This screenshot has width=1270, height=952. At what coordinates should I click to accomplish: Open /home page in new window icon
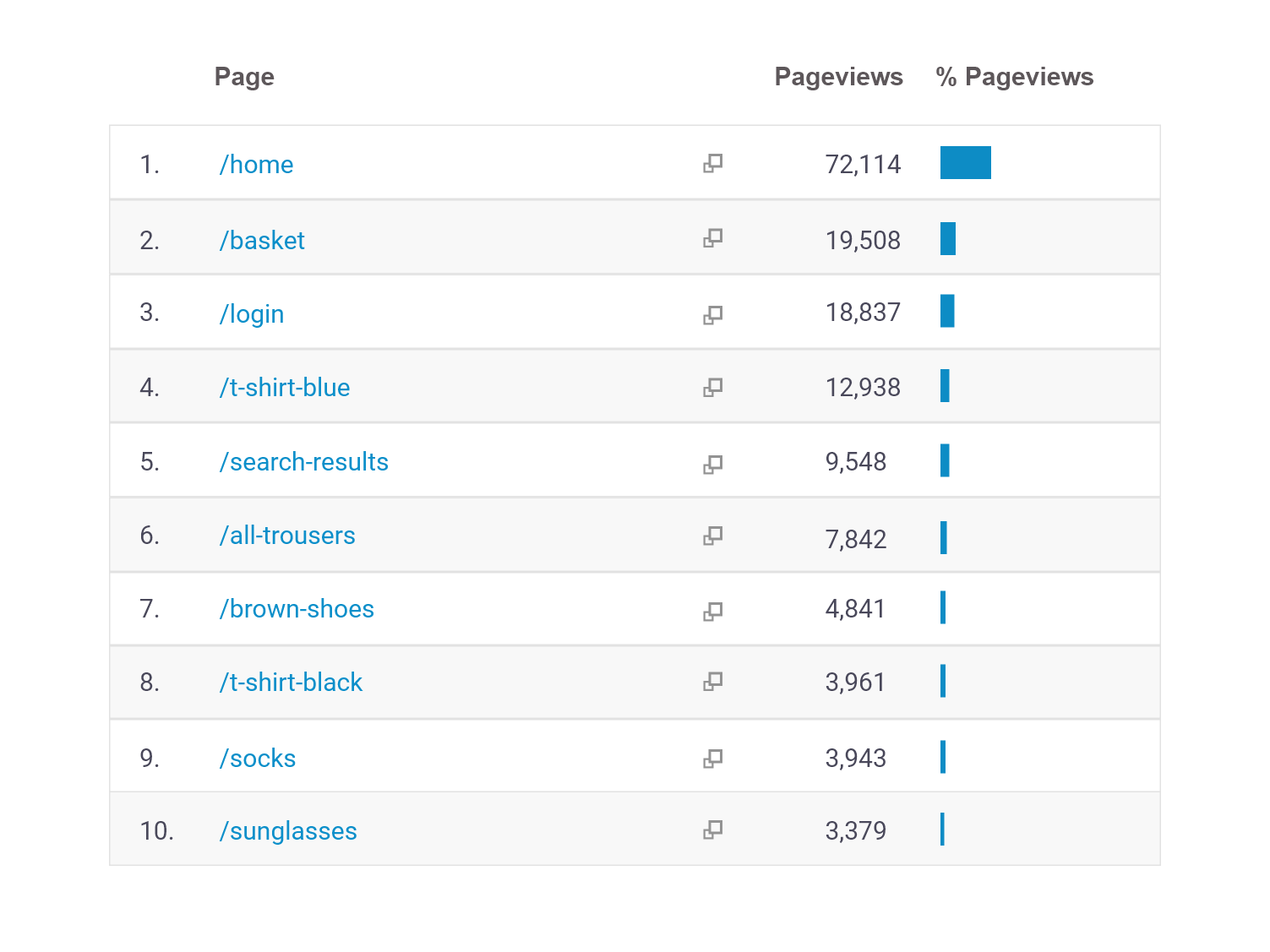(x=713, y=163)
